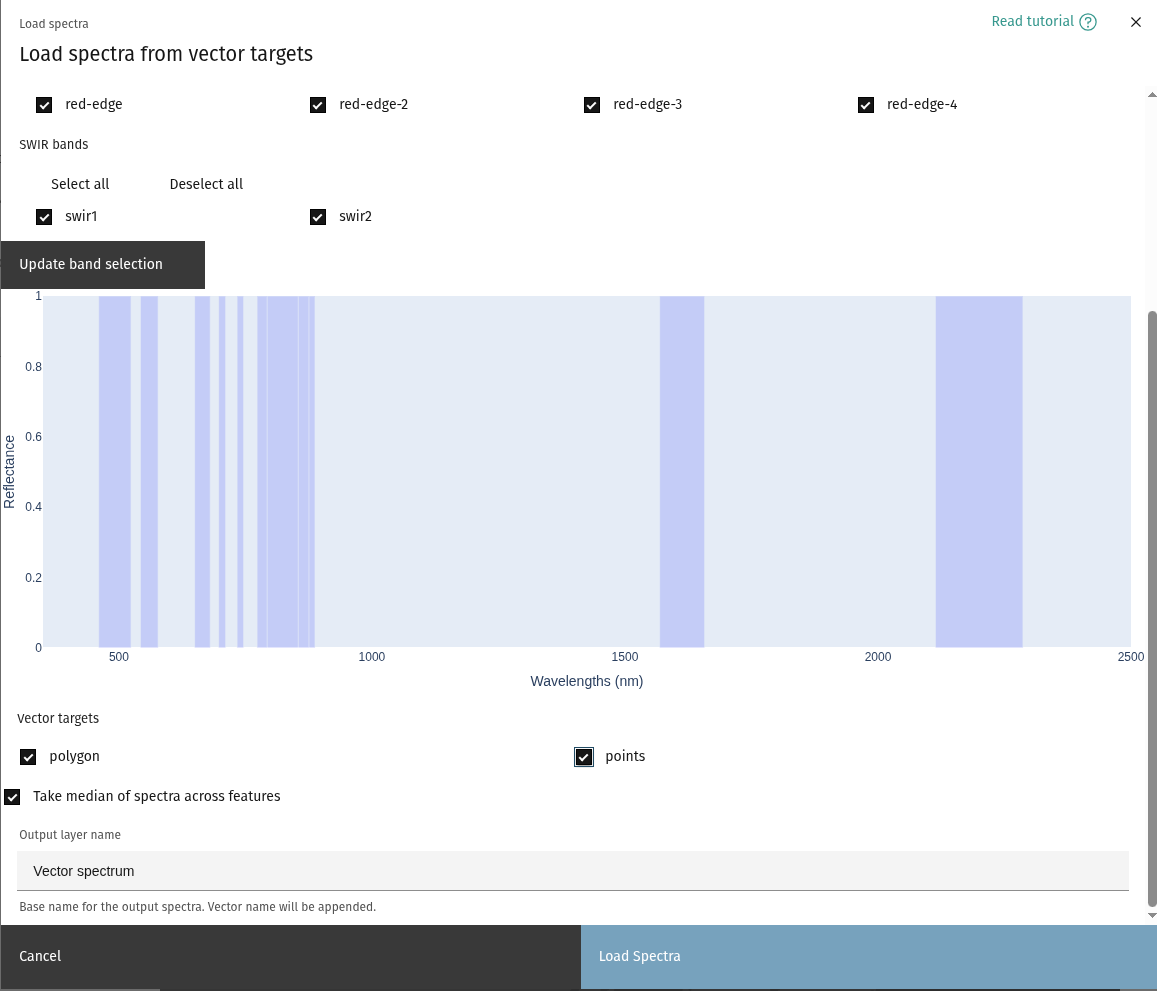Disable Take median of spectra across features

tap(12, 797)
